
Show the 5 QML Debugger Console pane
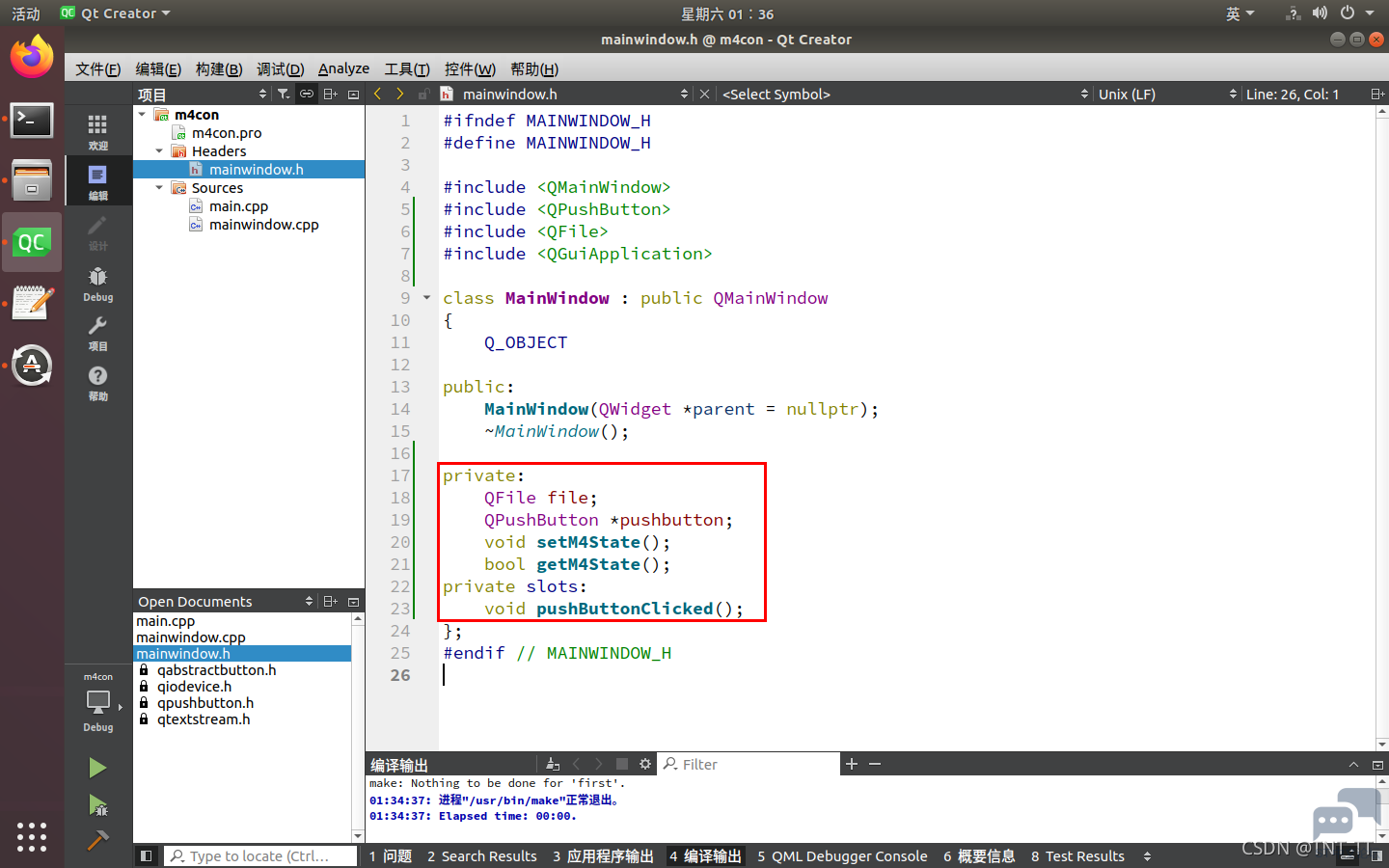tap(842, 856)
